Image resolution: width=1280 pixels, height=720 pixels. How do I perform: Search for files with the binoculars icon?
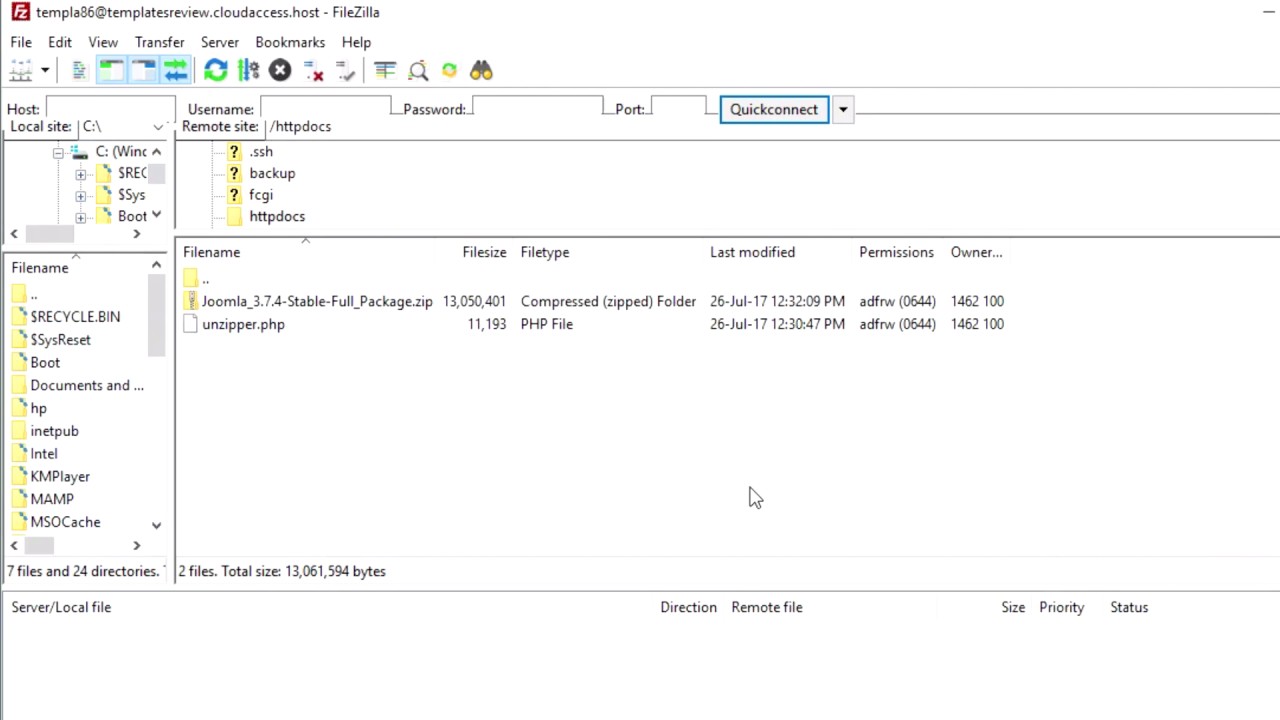point(481,70)
